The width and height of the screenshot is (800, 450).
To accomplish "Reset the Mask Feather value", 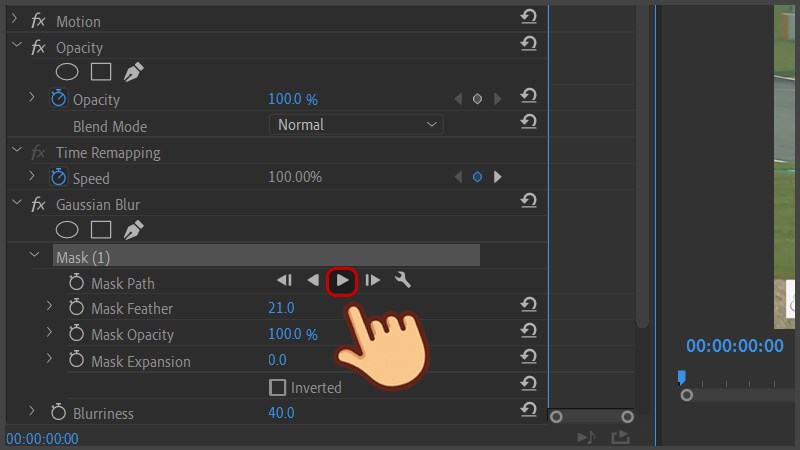I will [529, 305].
